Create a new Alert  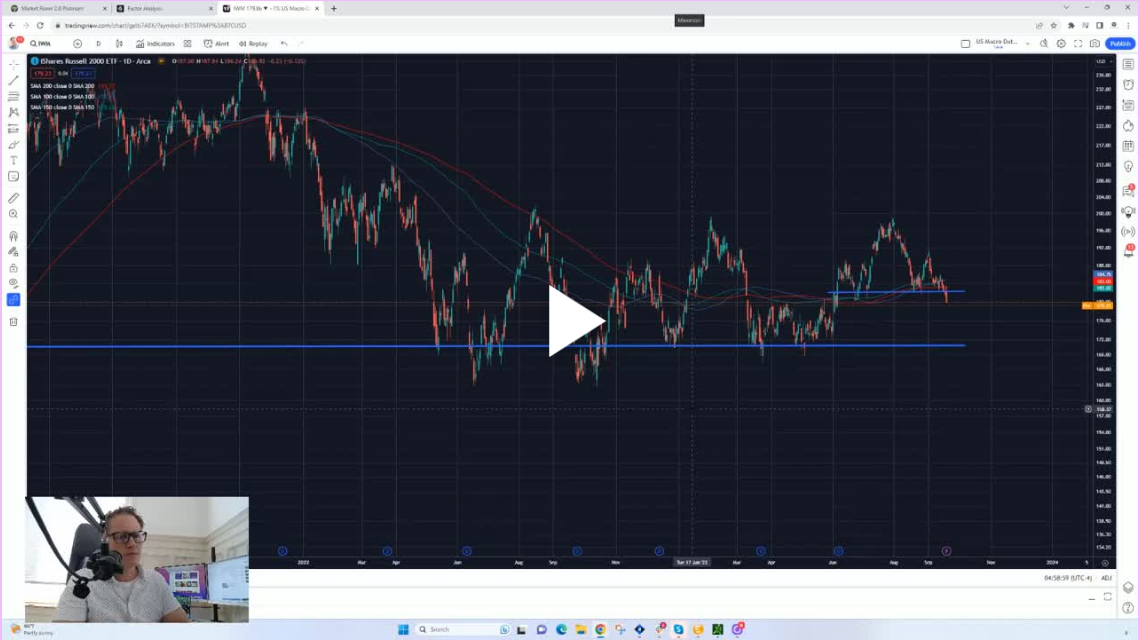[x=216, y=44]
